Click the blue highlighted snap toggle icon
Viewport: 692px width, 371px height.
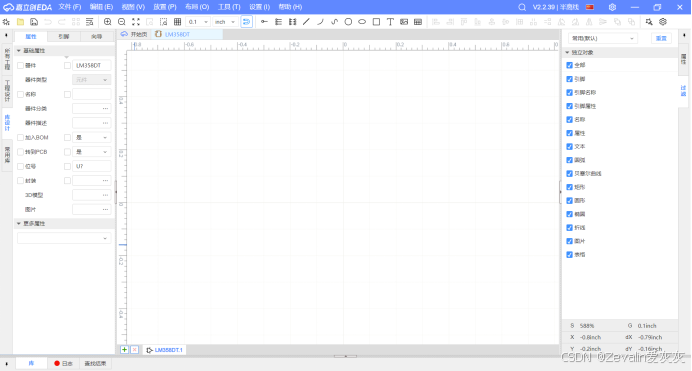click(x=247, y=22)
